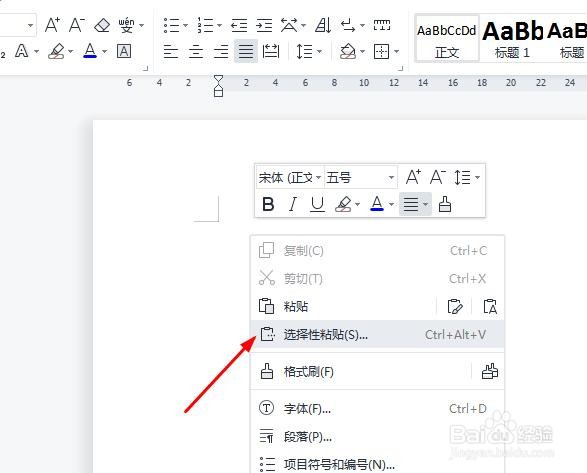The width and height of the screenshot is (587, 473).
Task: Toggle mini toolbar alignment button
Action: [411, 204]
